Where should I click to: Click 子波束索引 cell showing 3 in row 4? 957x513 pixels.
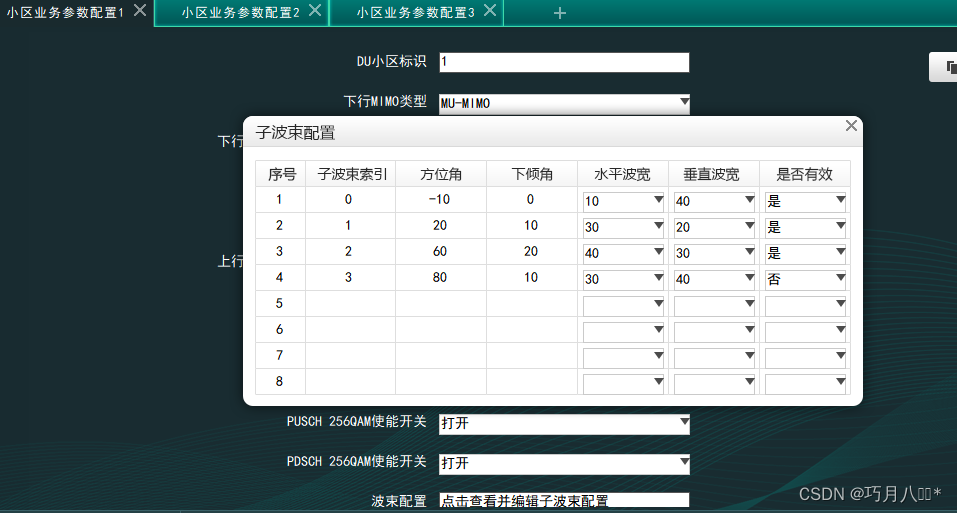350,278
